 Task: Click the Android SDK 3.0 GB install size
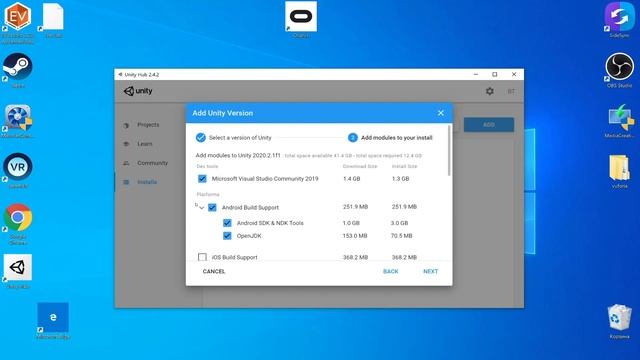399,223
